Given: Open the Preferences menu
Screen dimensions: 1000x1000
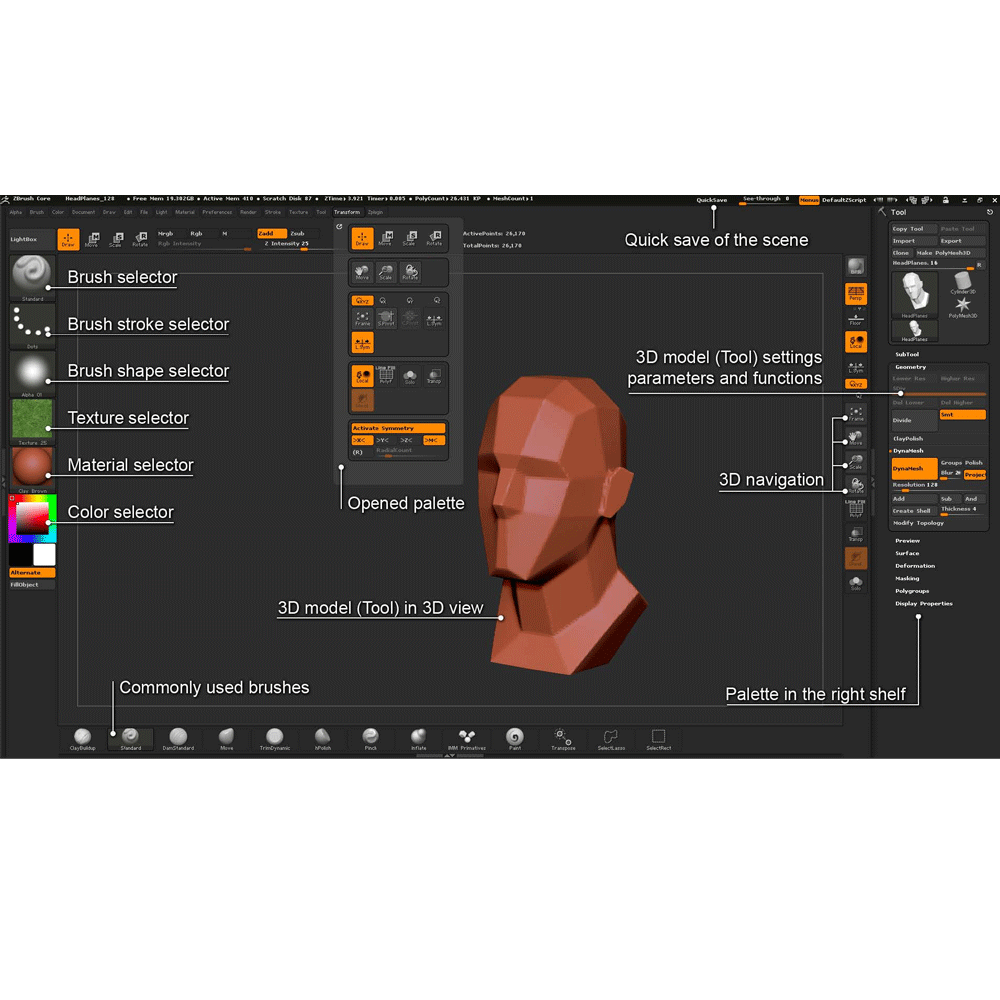Looking at the screenshot, I should (217, 212).
